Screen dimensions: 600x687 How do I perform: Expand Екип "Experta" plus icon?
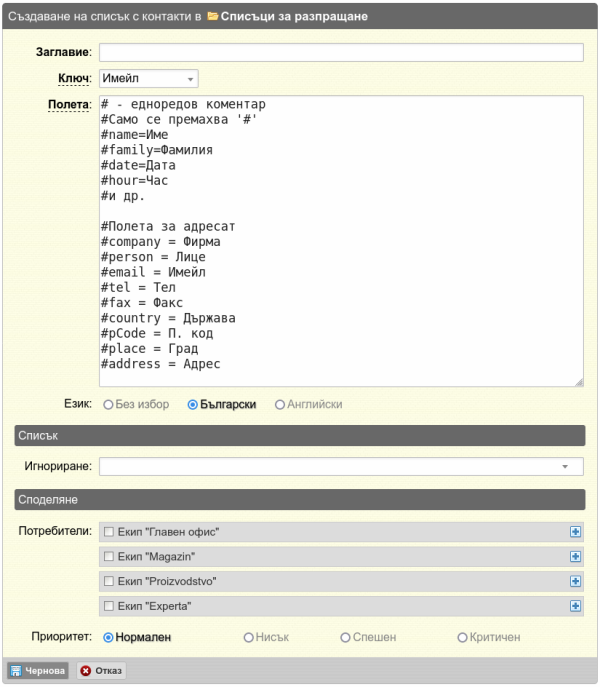pos(575,606)
